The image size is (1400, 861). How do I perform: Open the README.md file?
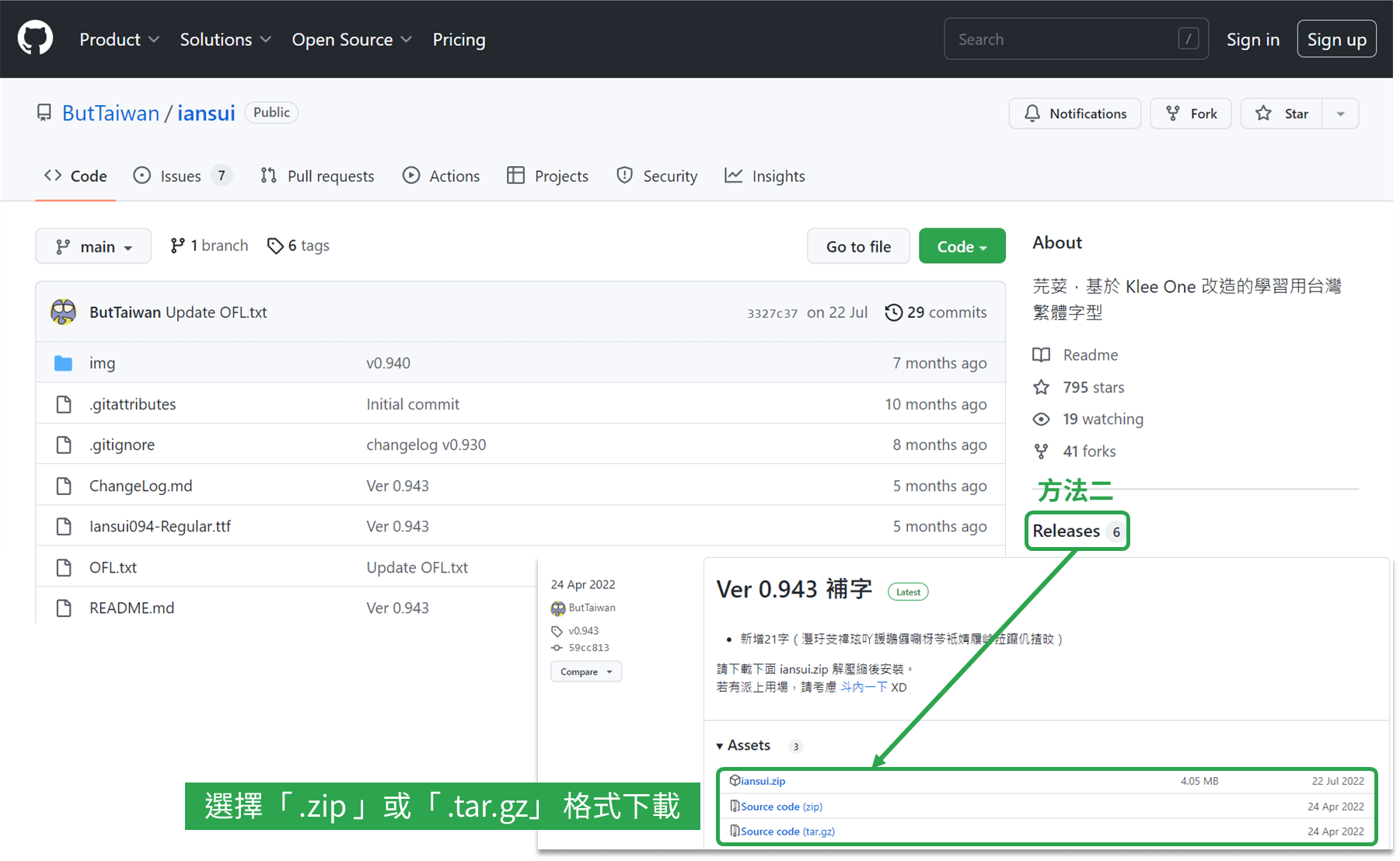132,608
